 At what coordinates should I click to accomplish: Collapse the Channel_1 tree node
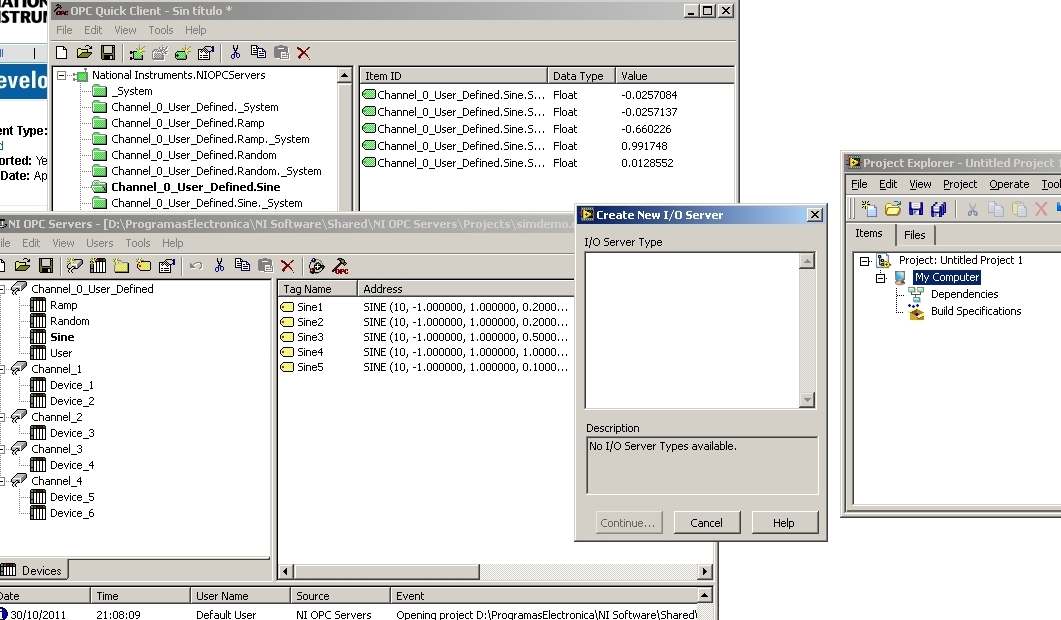[x=3, y=369]
